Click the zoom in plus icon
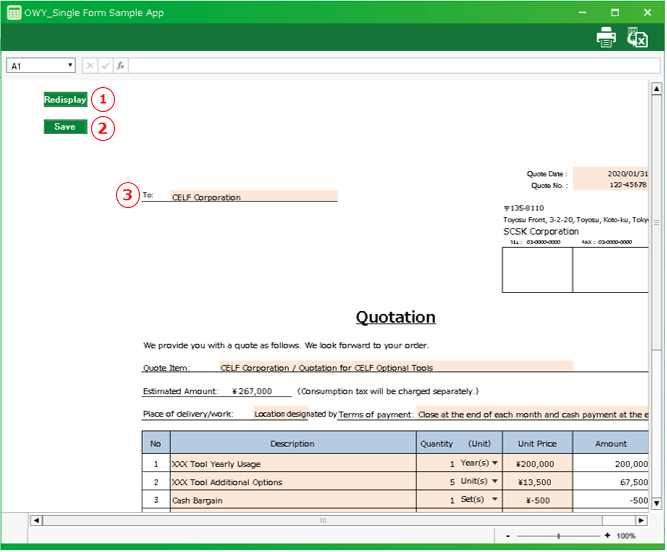The height and width of the screenshot is (552, 667). tap(608, 537)
